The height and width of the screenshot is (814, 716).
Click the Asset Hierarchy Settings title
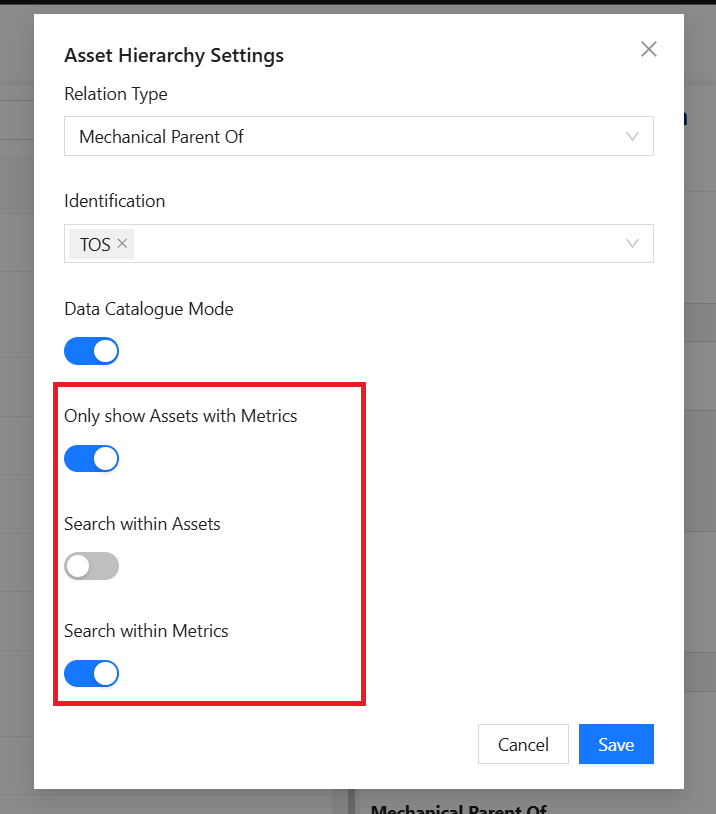[x=174, y=55]
